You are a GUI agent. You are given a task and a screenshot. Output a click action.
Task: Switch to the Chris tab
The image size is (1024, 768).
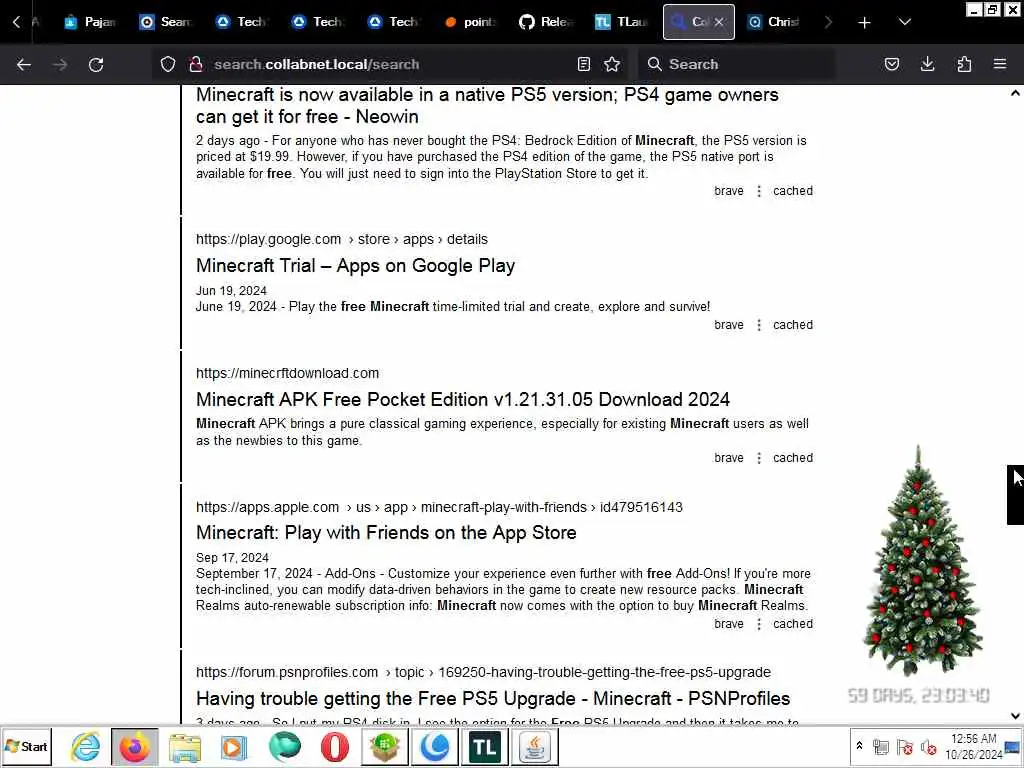775,22
